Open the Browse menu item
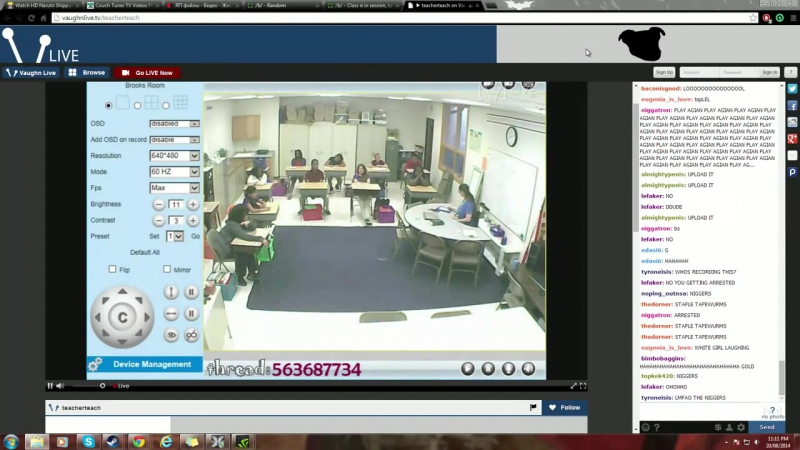The height and width of the screenshot is (450, 800). pos(87,72)
